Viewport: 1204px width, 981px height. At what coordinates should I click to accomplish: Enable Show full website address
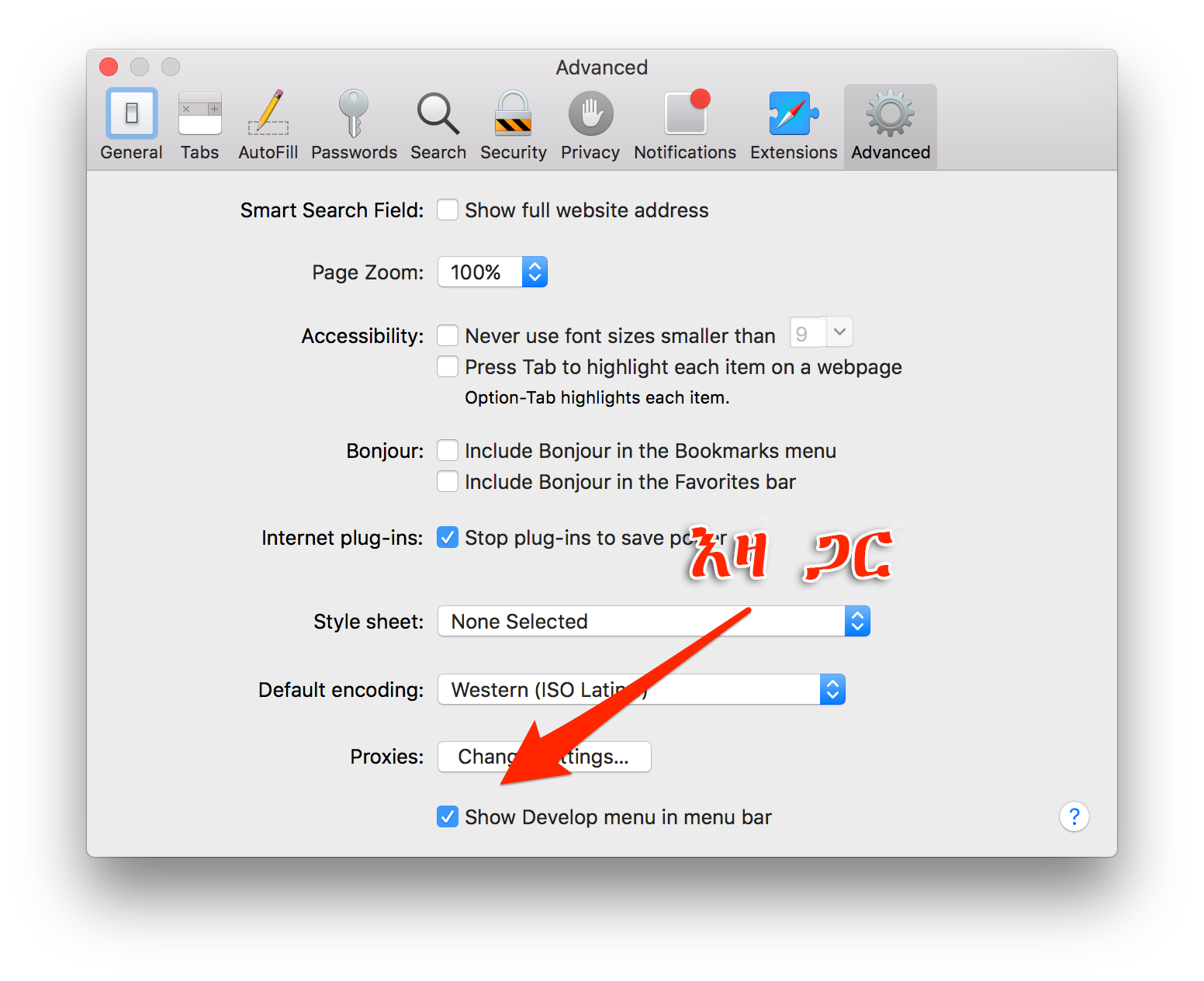point(448,210)
